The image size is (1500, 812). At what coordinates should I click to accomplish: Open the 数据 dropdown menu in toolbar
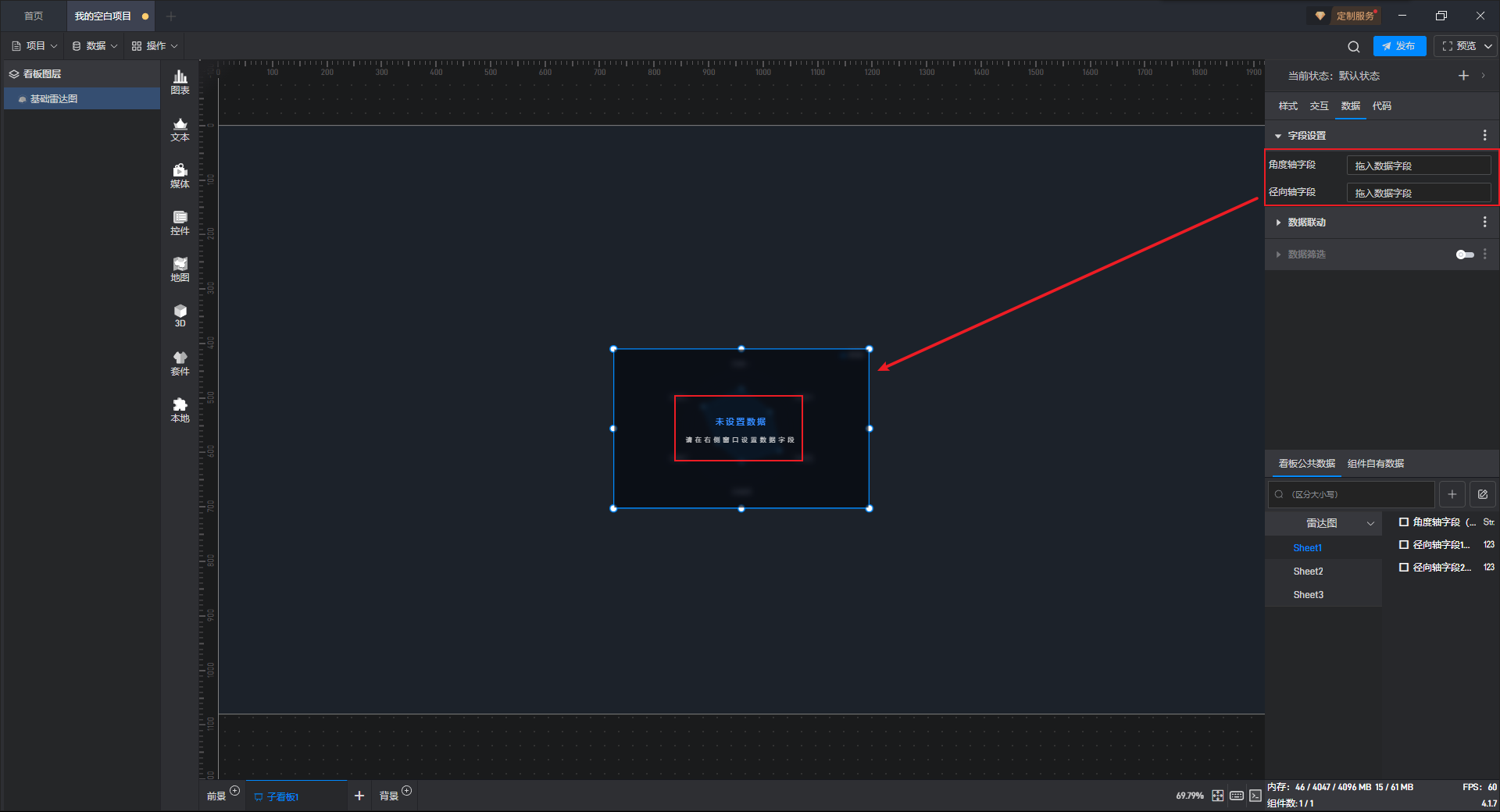(95, 46)
